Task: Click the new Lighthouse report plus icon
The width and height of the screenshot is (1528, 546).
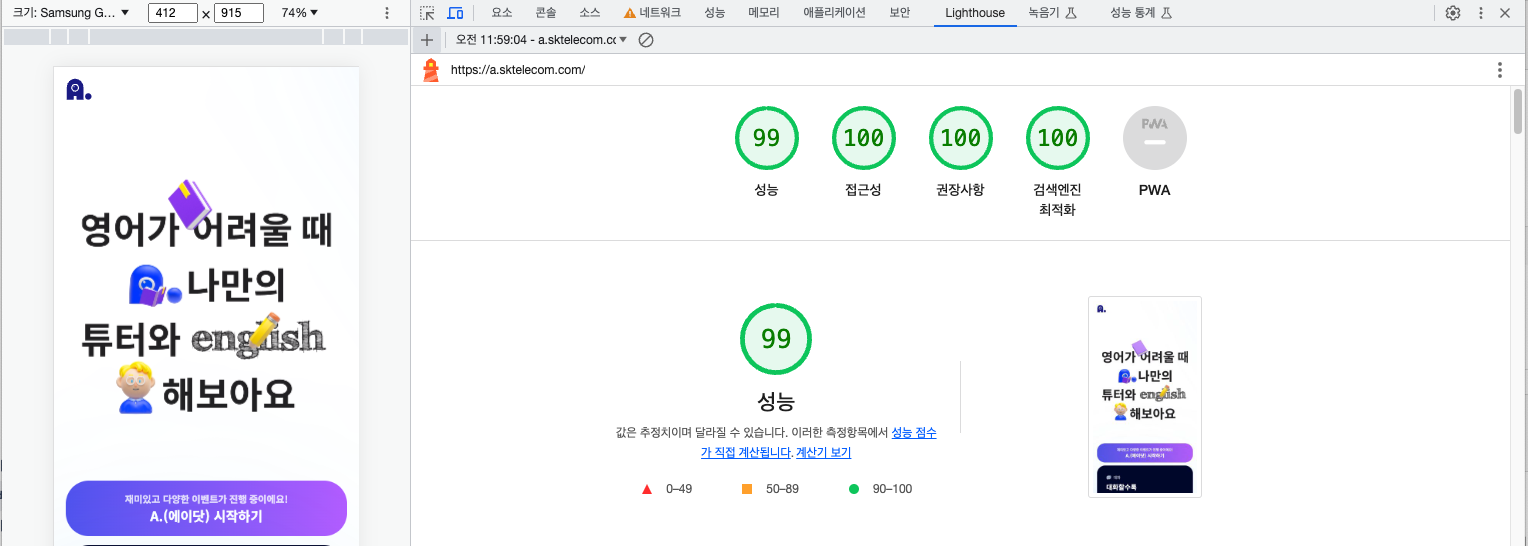Action: click(x=427, y=40)
